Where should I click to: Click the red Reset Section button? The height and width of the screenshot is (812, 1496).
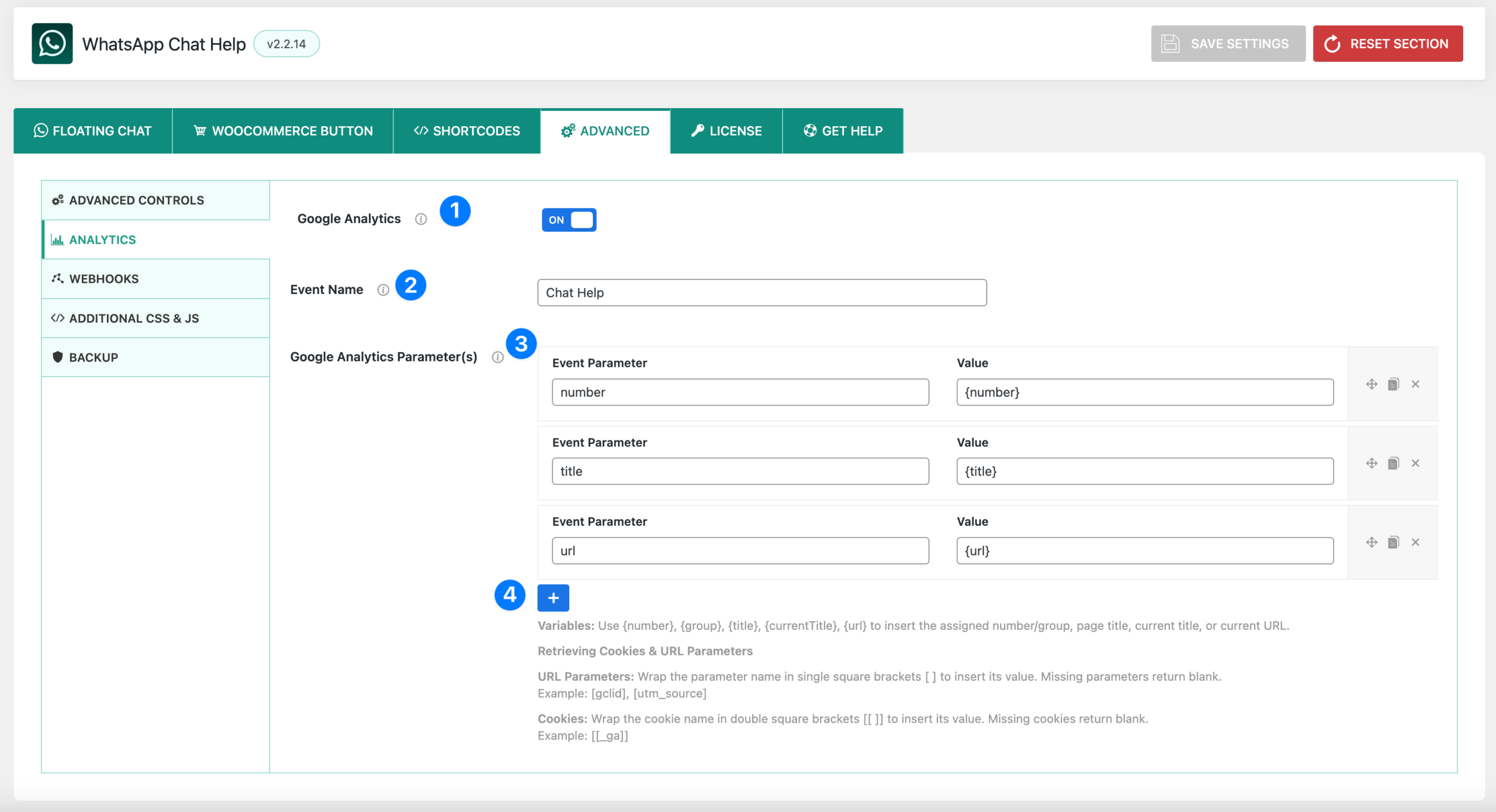(x=1387, y=44)
